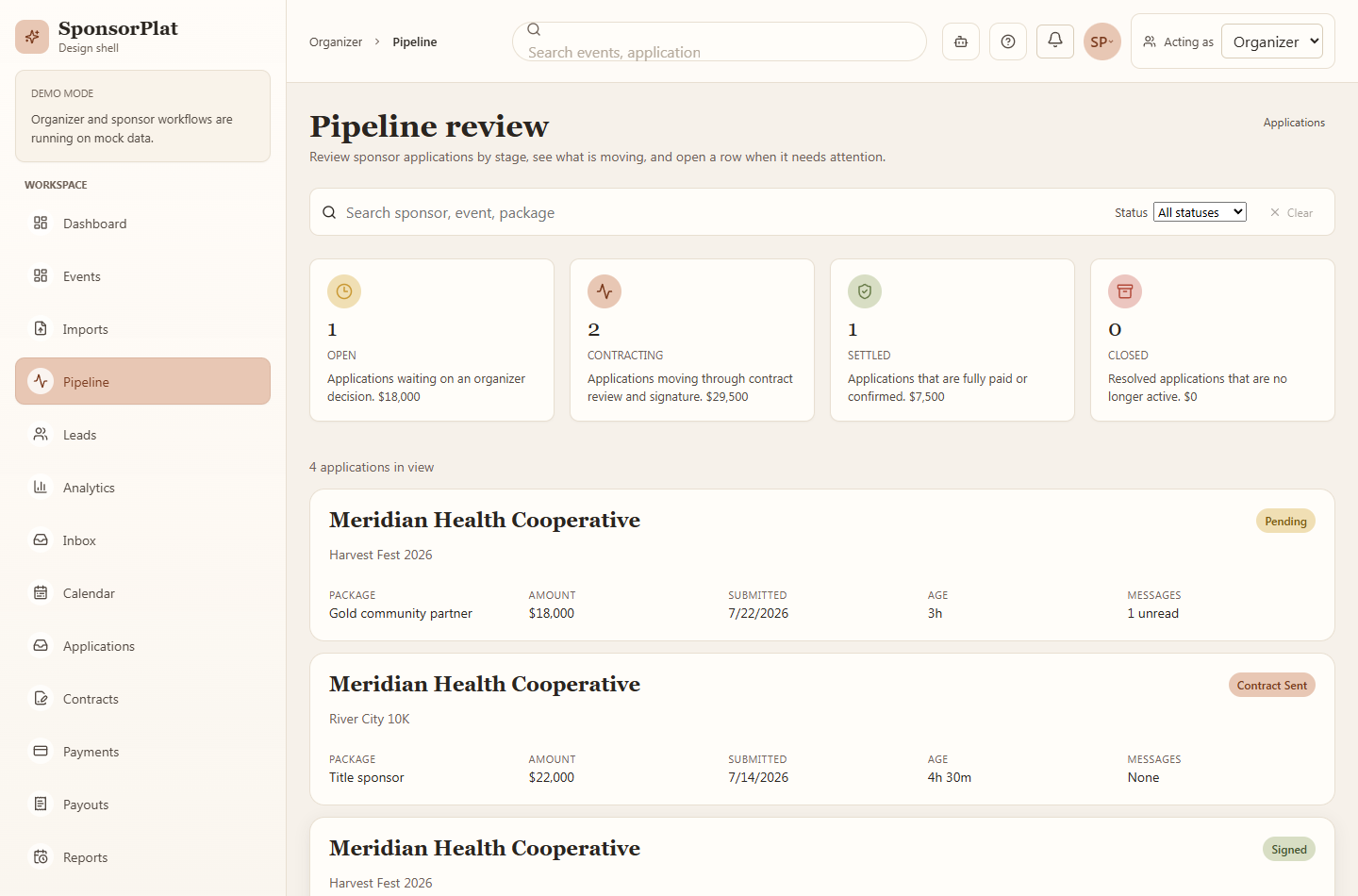The image size is (1358, 896).
Task: Click the Organizer breadcrumb link
Action: (x=336, y=41)
